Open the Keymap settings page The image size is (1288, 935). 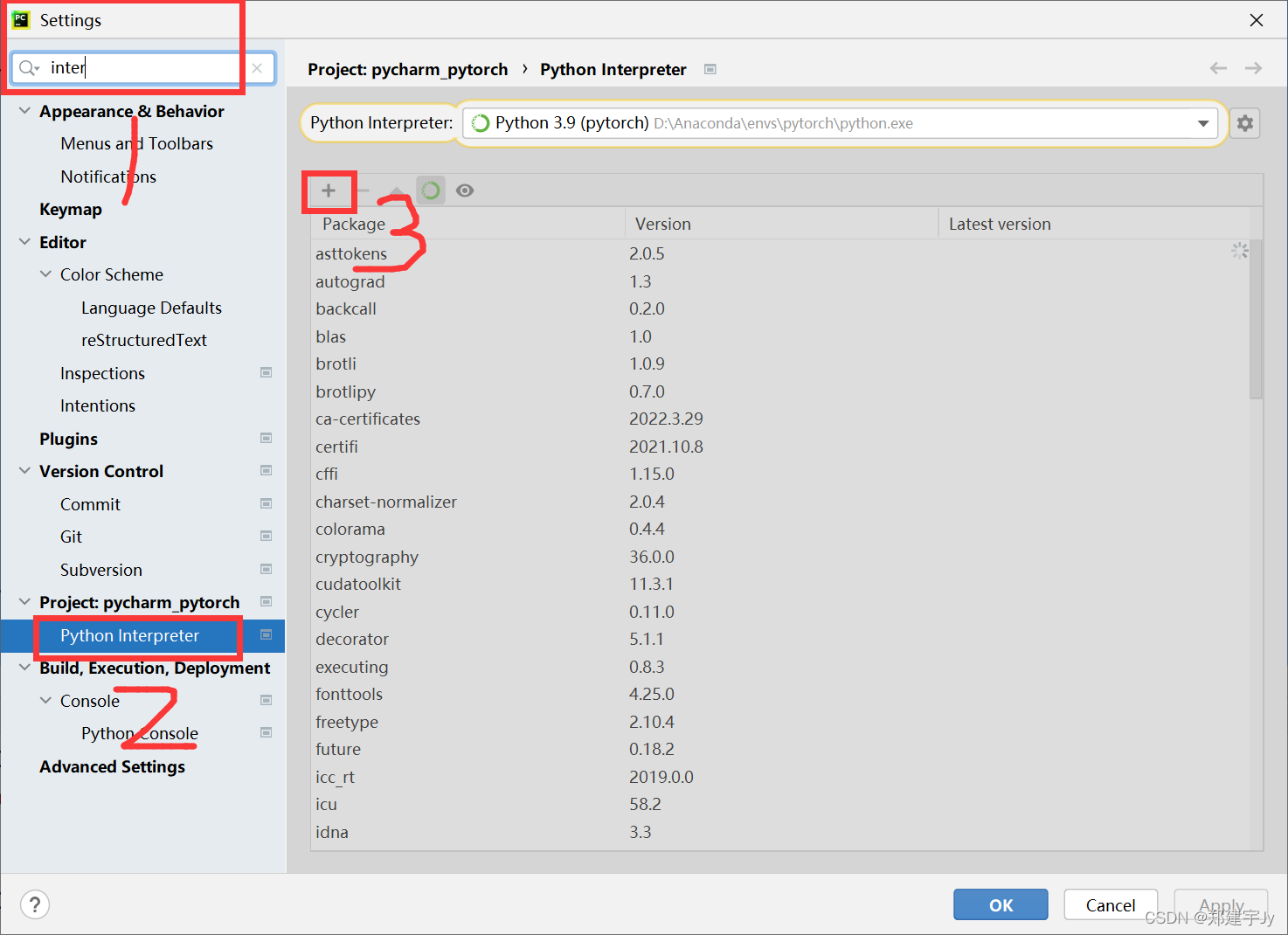71,209
